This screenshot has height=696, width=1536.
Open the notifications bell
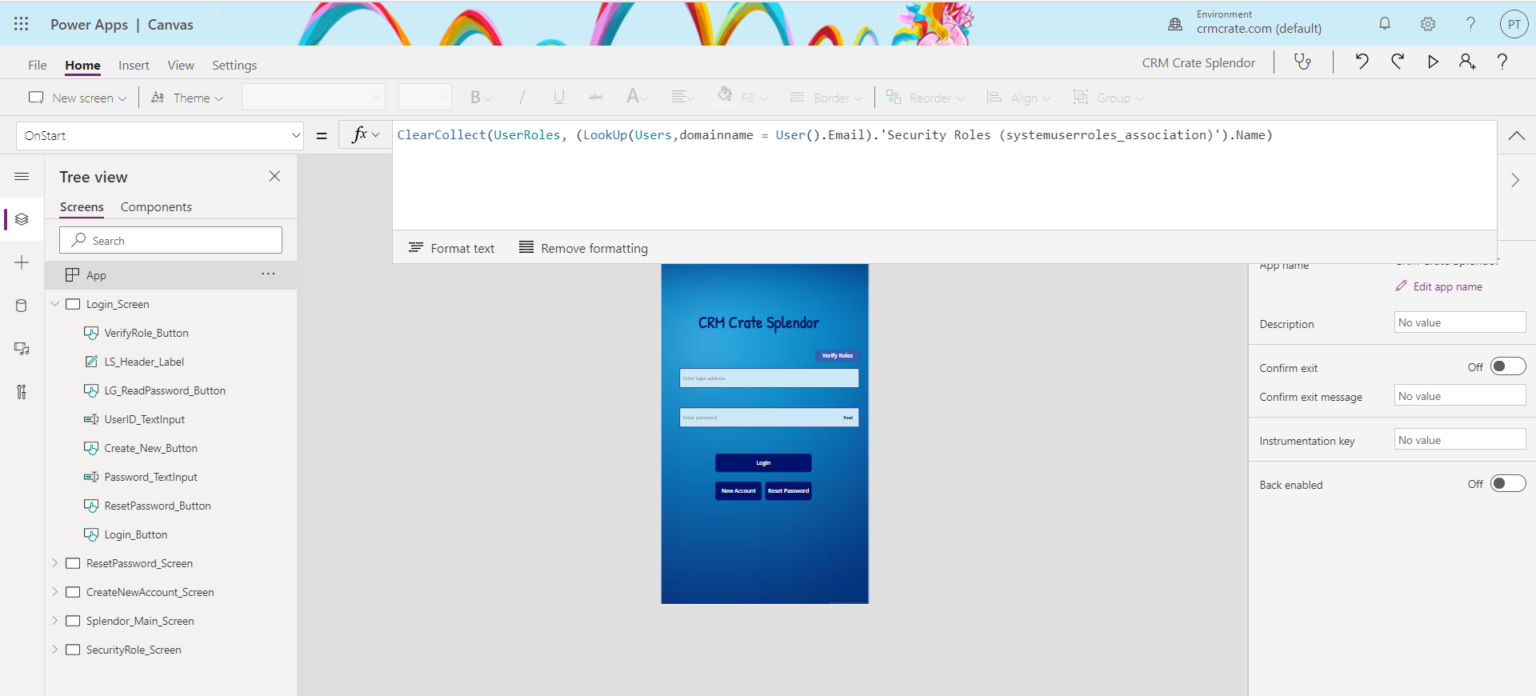(1385, 23)
